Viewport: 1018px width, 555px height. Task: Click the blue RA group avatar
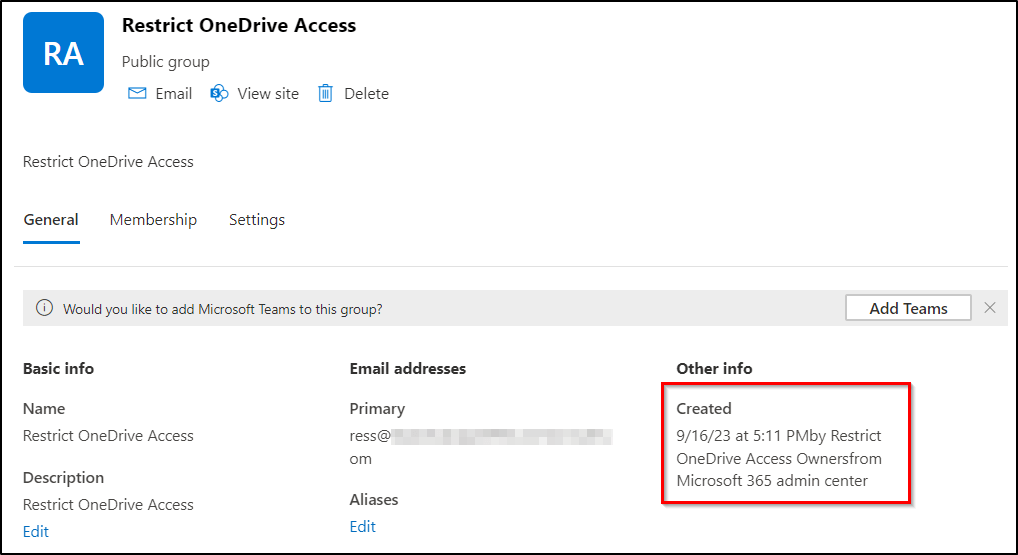coord(63,53)
